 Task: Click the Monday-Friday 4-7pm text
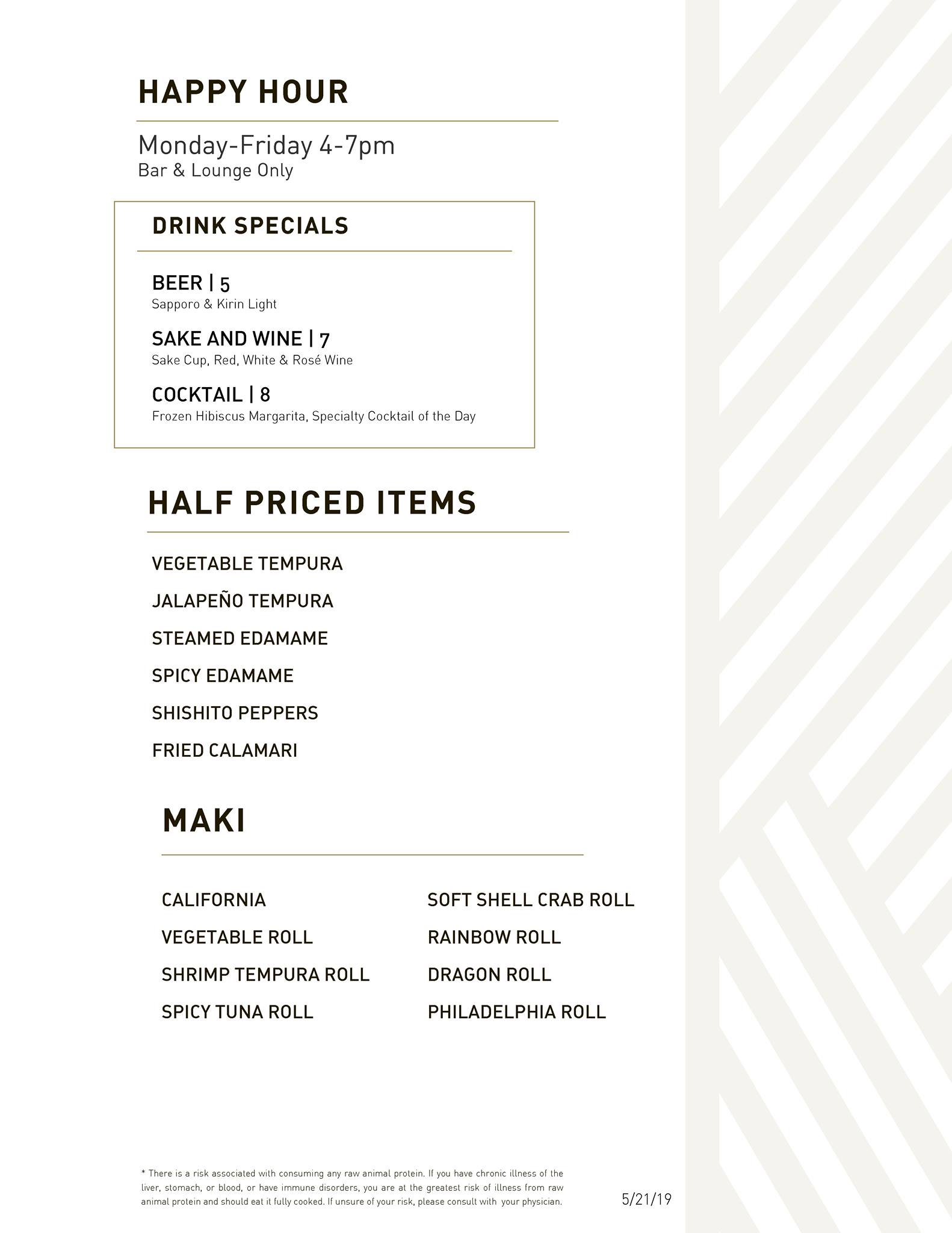tap(266, 146)
